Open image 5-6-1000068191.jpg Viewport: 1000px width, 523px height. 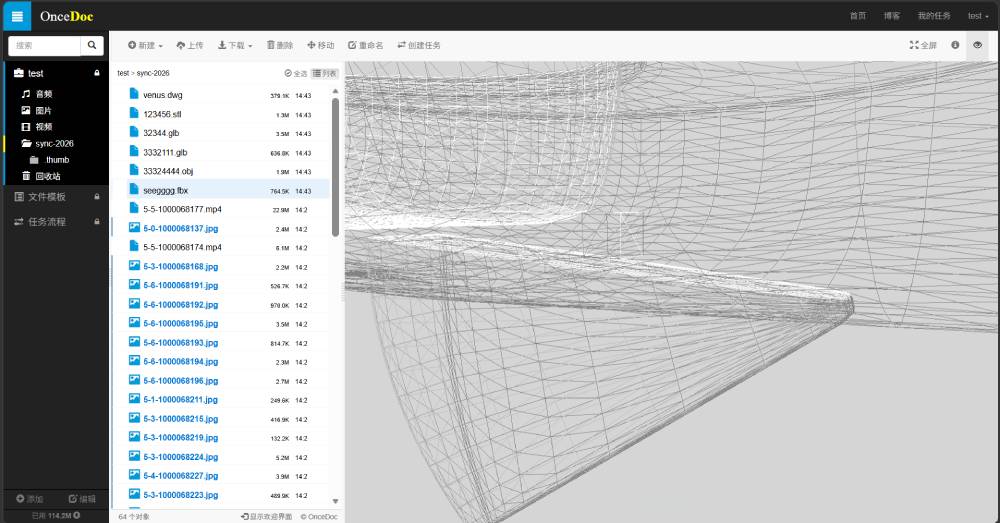coord(180,285)
